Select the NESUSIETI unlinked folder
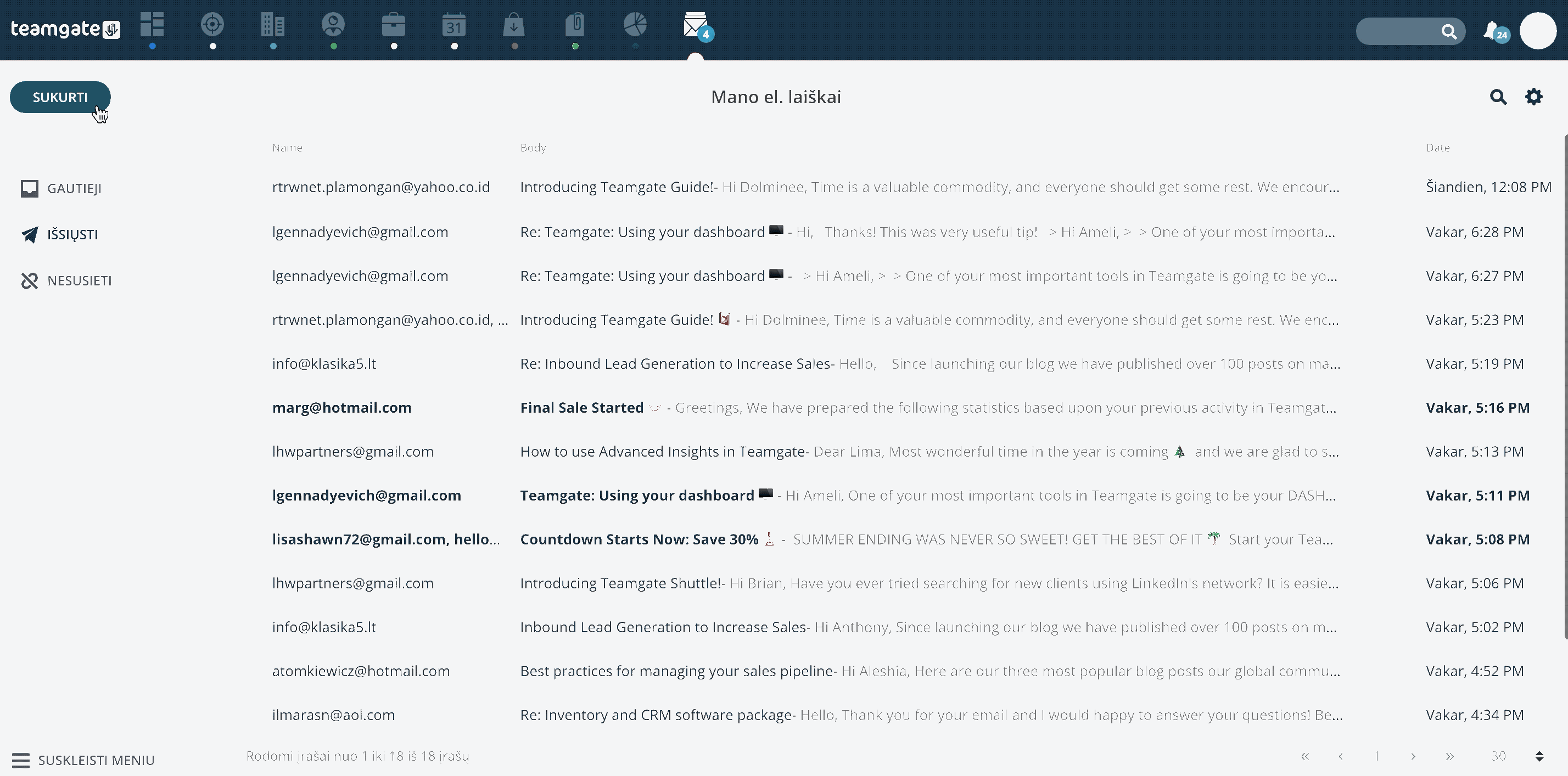The height and width of the screenshot is (776, 1568). point(66,280)
